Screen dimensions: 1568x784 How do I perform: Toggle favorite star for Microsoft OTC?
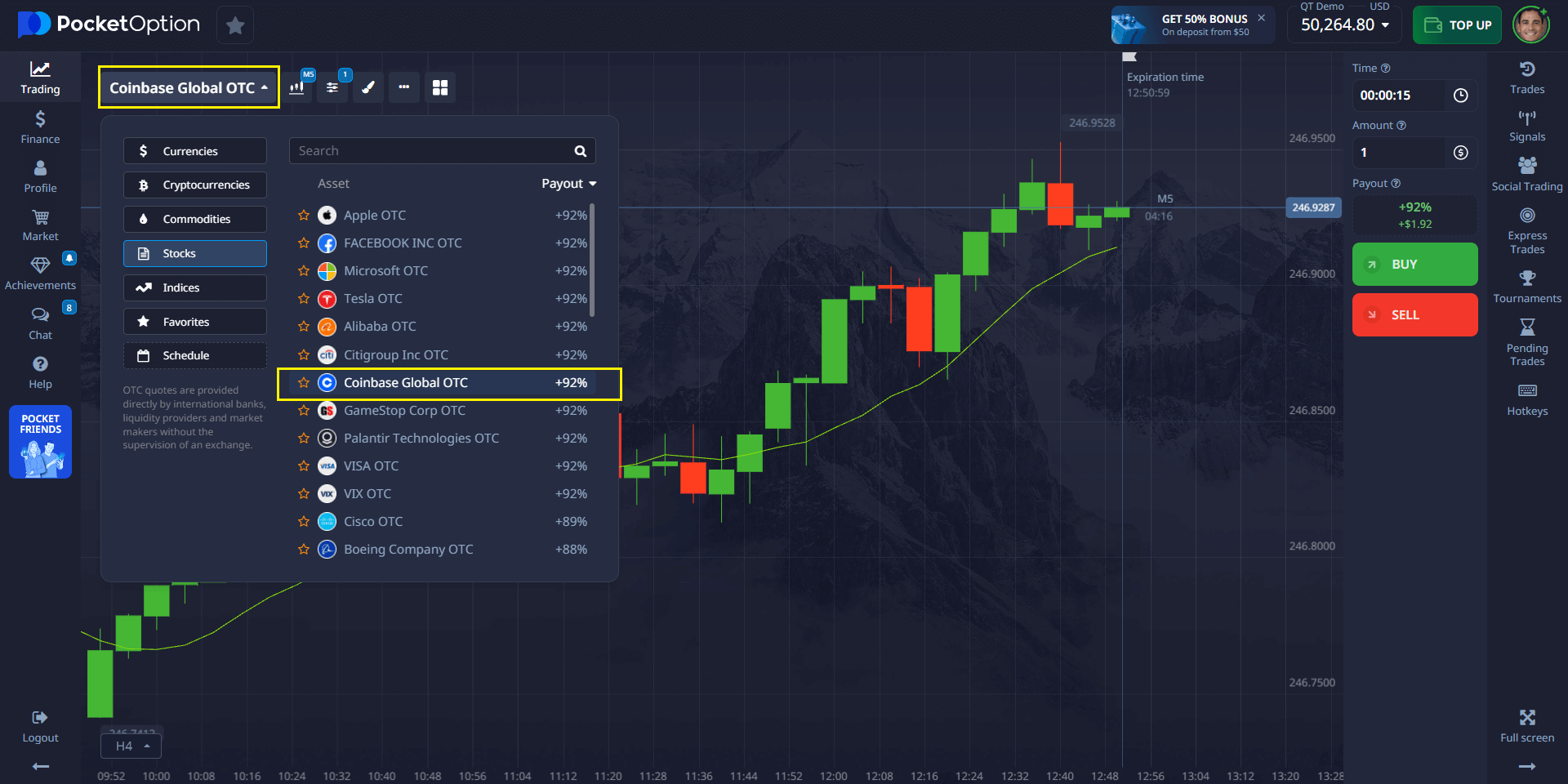(304, 271)
